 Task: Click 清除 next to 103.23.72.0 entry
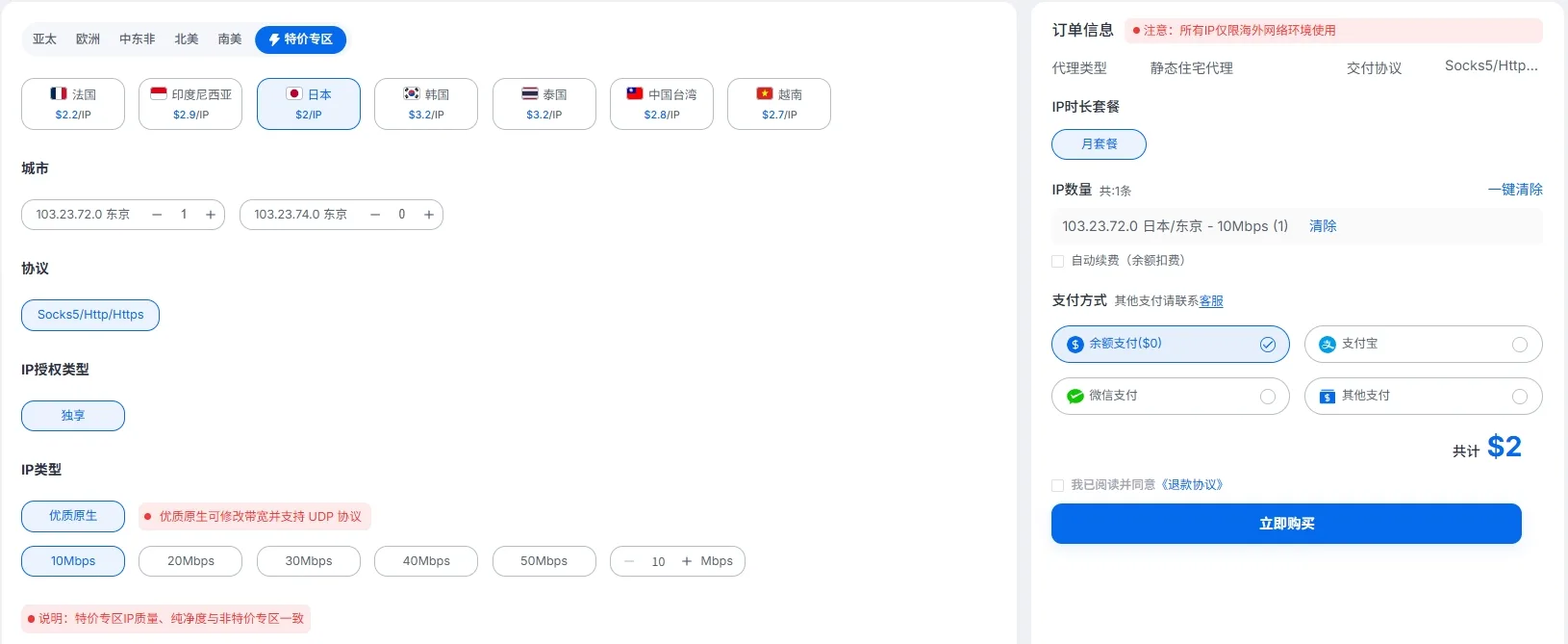pos(1323,226)
